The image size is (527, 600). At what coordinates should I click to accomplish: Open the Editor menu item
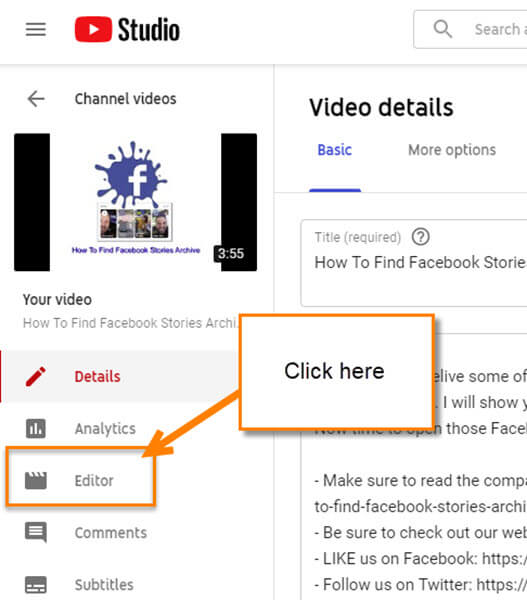[x=94, y=481]
